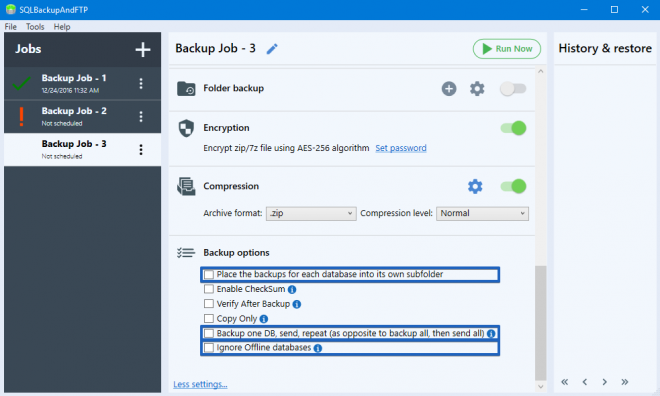Image resolution: width=660 pixels, height=396 pixels.
Task: Open the Help menu
Action: click(62, 27)
